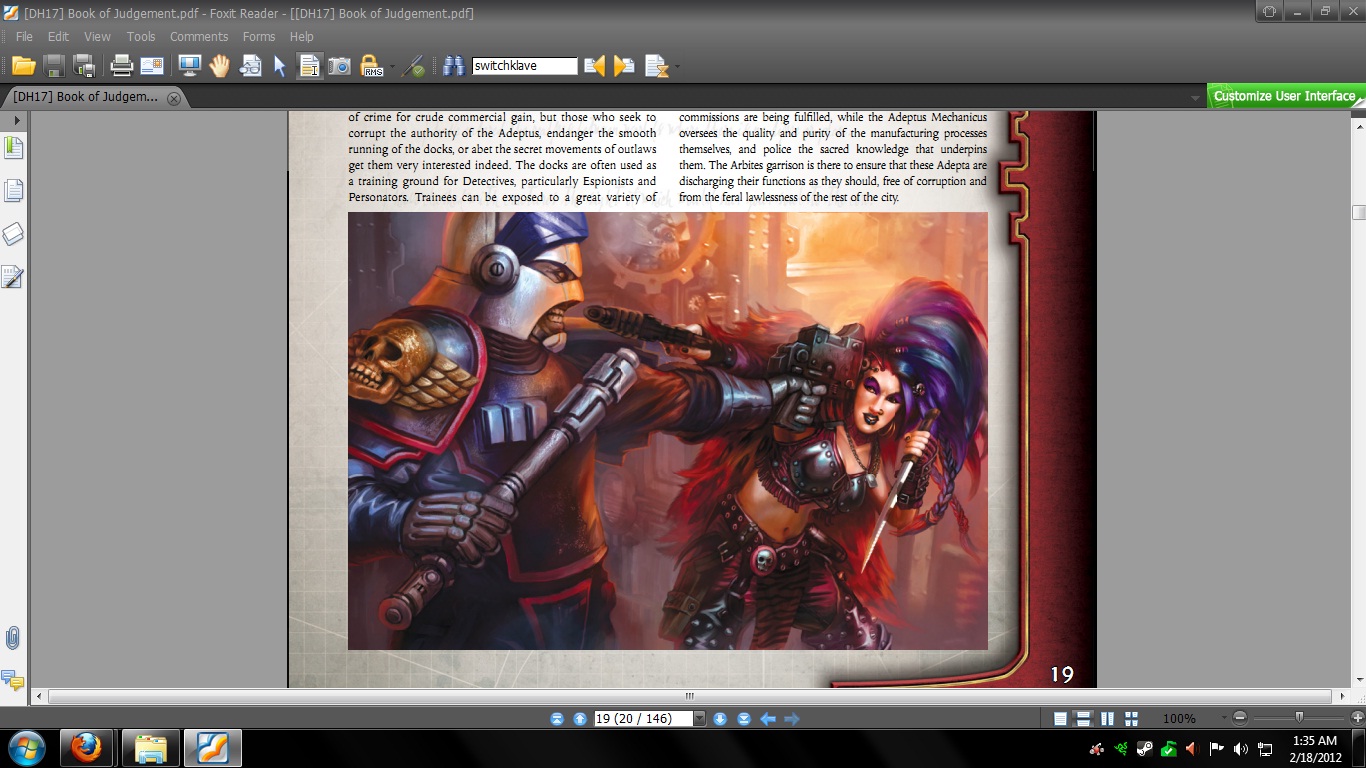Viewport: 1366px width, 768px height.
Task: Zoom in with the plus button
Action: tap(1357, 718)
